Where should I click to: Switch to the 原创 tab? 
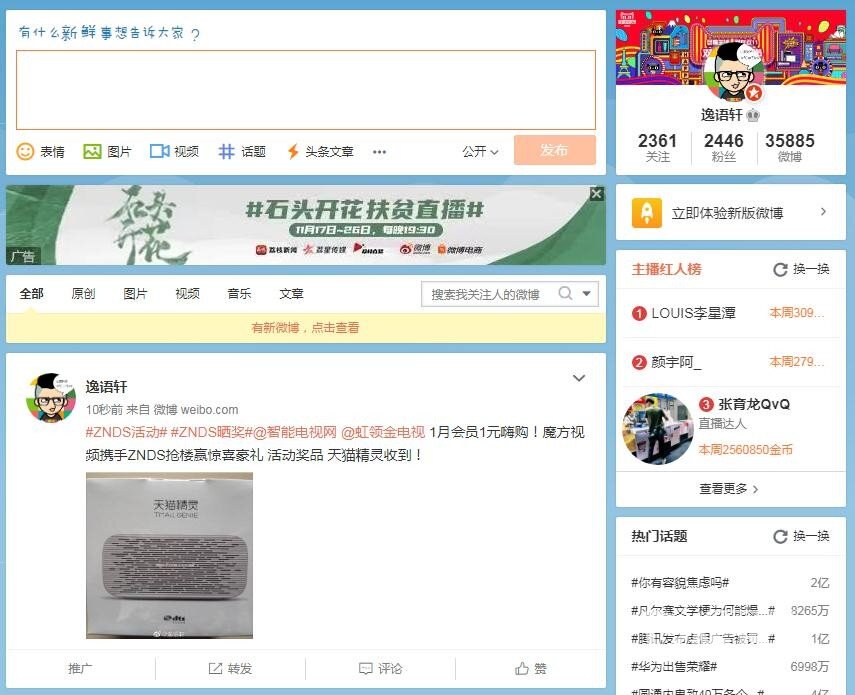tap(83, 294)
